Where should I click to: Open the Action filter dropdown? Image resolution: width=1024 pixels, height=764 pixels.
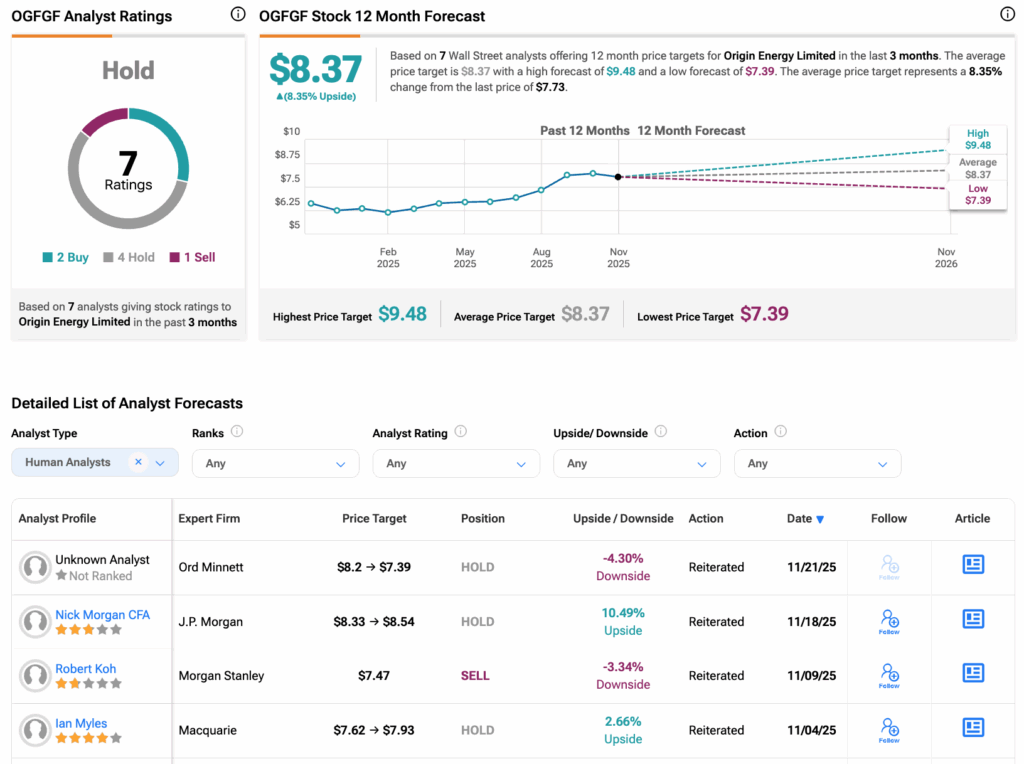pos(817,464)
